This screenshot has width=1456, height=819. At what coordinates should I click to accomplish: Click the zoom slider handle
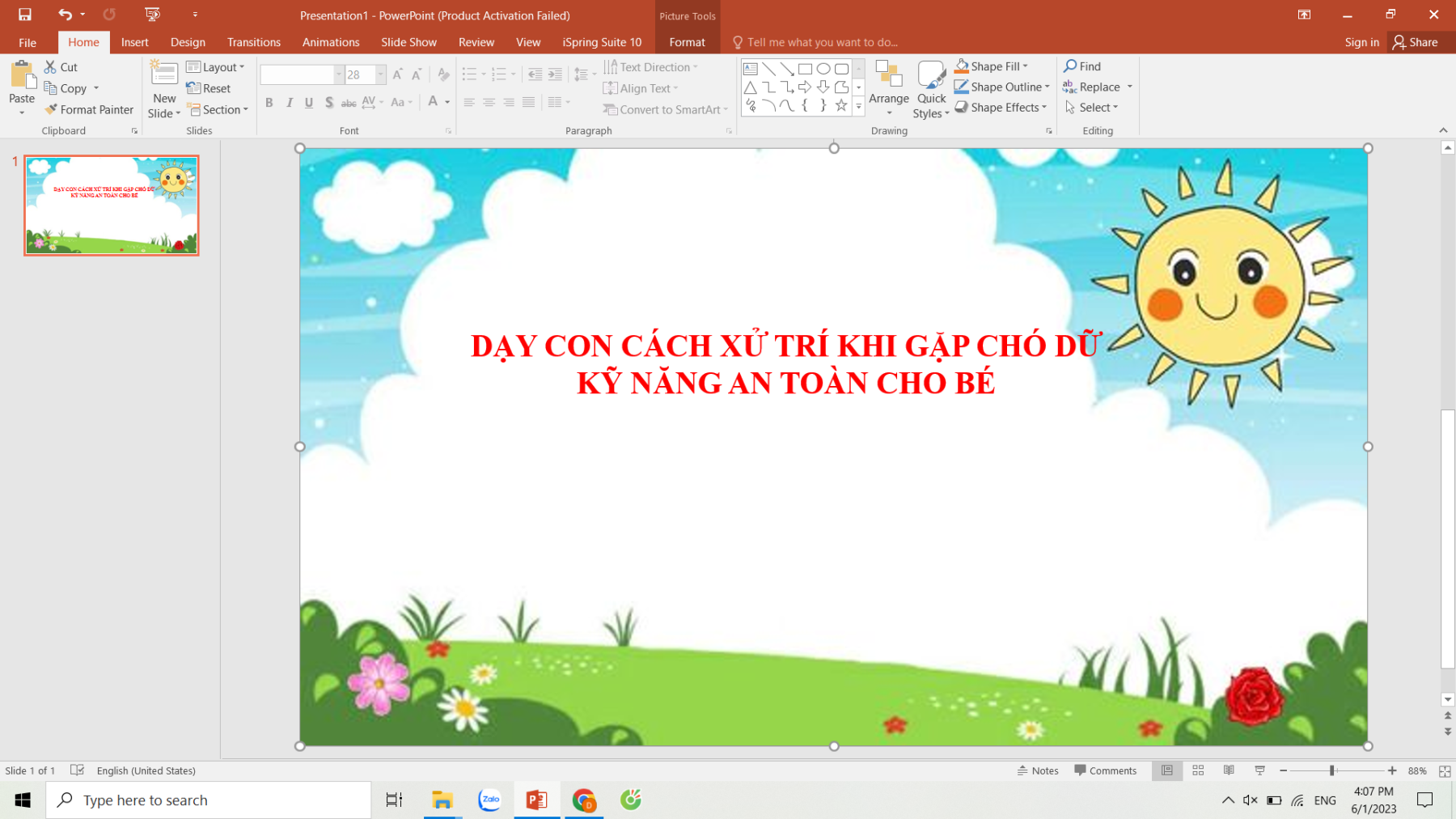point(1331,770)
